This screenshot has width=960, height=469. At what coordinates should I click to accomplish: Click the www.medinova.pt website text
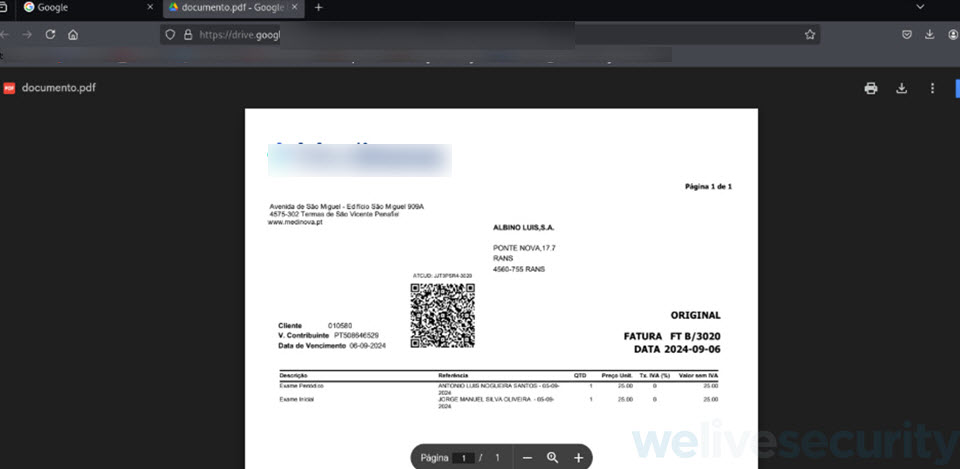click(295, 223)
